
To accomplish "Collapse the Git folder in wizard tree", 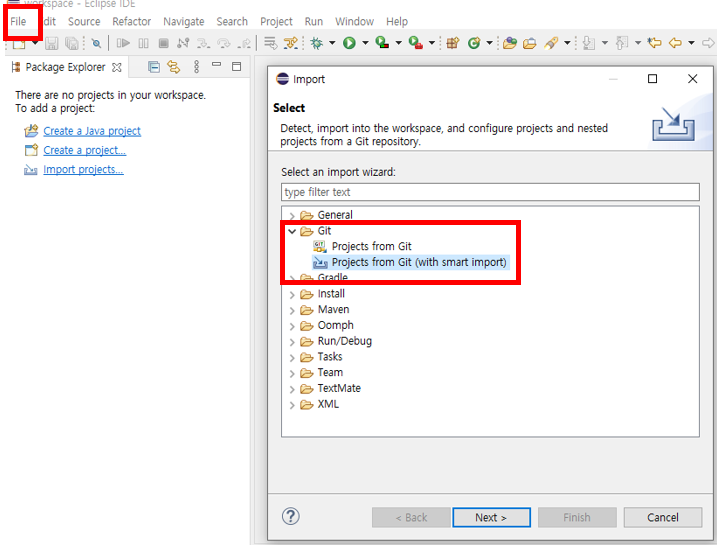I will pyautogui.click(x=292, y=231).
